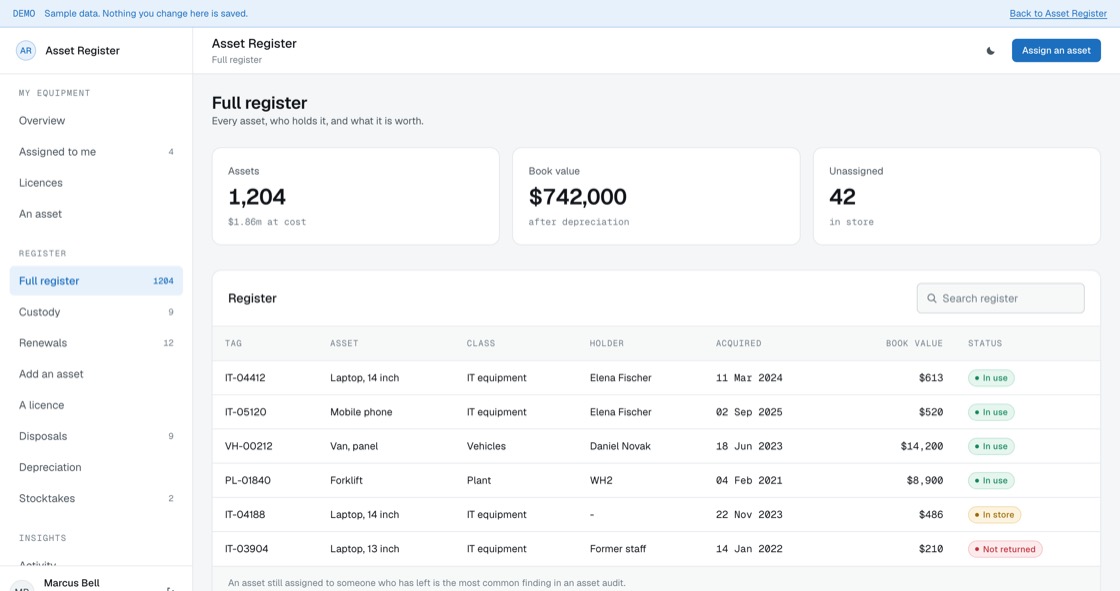The image size is (1120, 591).
Task: Click holder Daniel Novak
Action: click(x=620, y=446)
